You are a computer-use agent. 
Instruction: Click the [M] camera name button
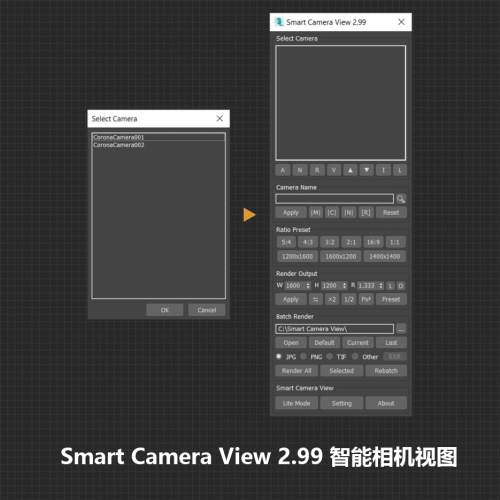(315, 213)
